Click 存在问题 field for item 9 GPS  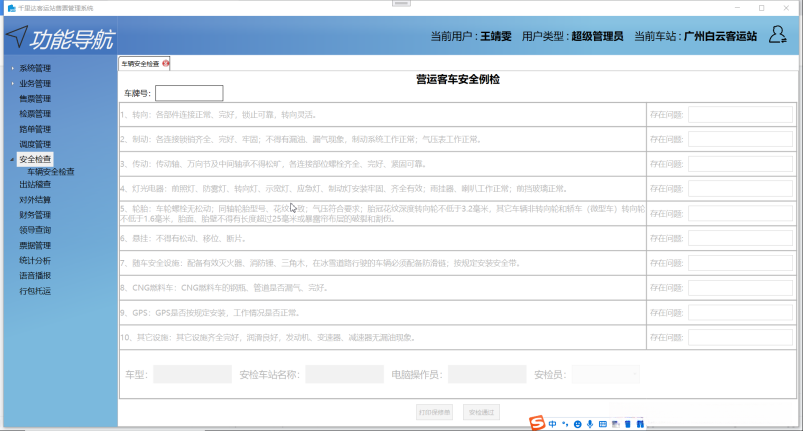tap(741, 313)
